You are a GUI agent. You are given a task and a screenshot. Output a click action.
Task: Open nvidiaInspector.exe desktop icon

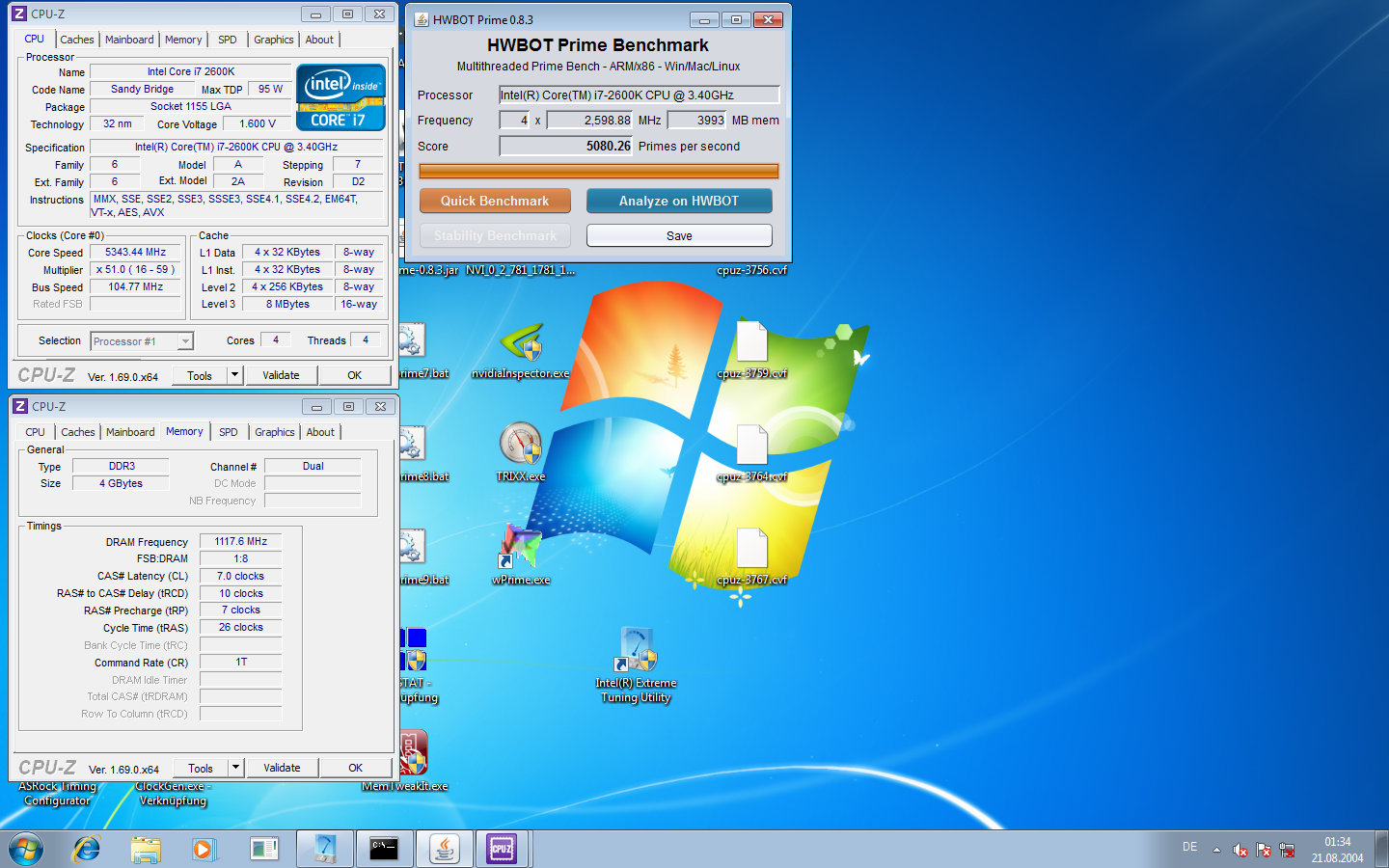coord(521,351)
